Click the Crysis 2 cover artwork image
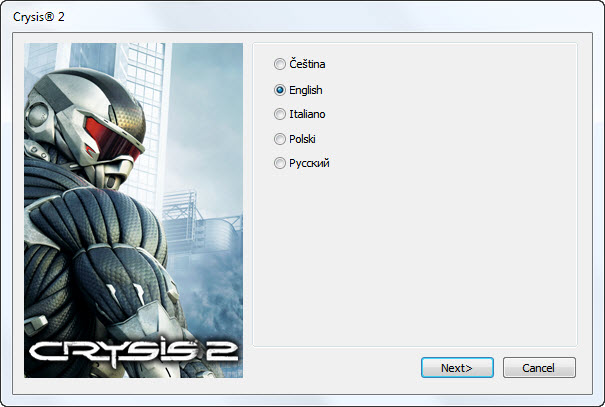This screenshot has width=605, height=407. [x=134, y=210]
